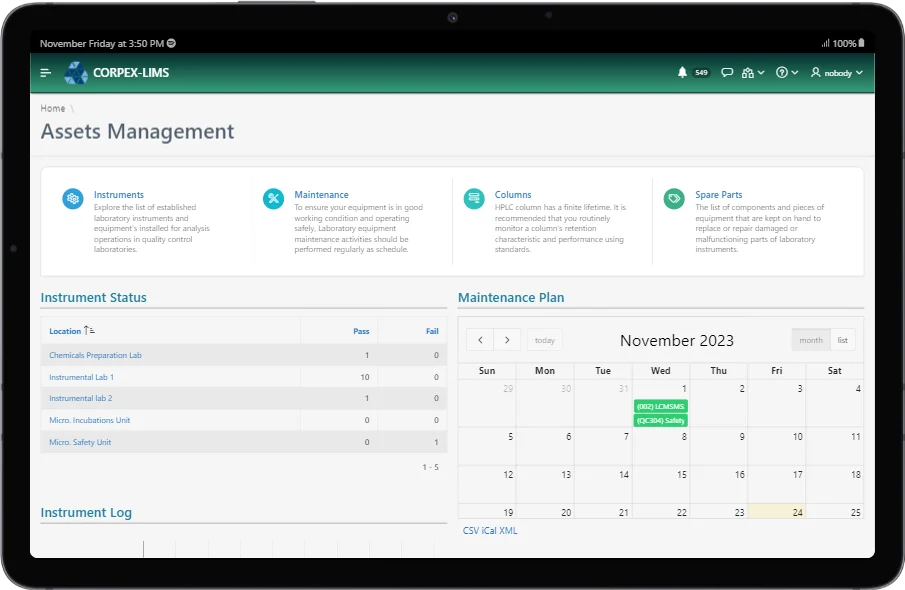Click the notifications bell icon
The image size is (905, 590).
[x=682, y=73]
